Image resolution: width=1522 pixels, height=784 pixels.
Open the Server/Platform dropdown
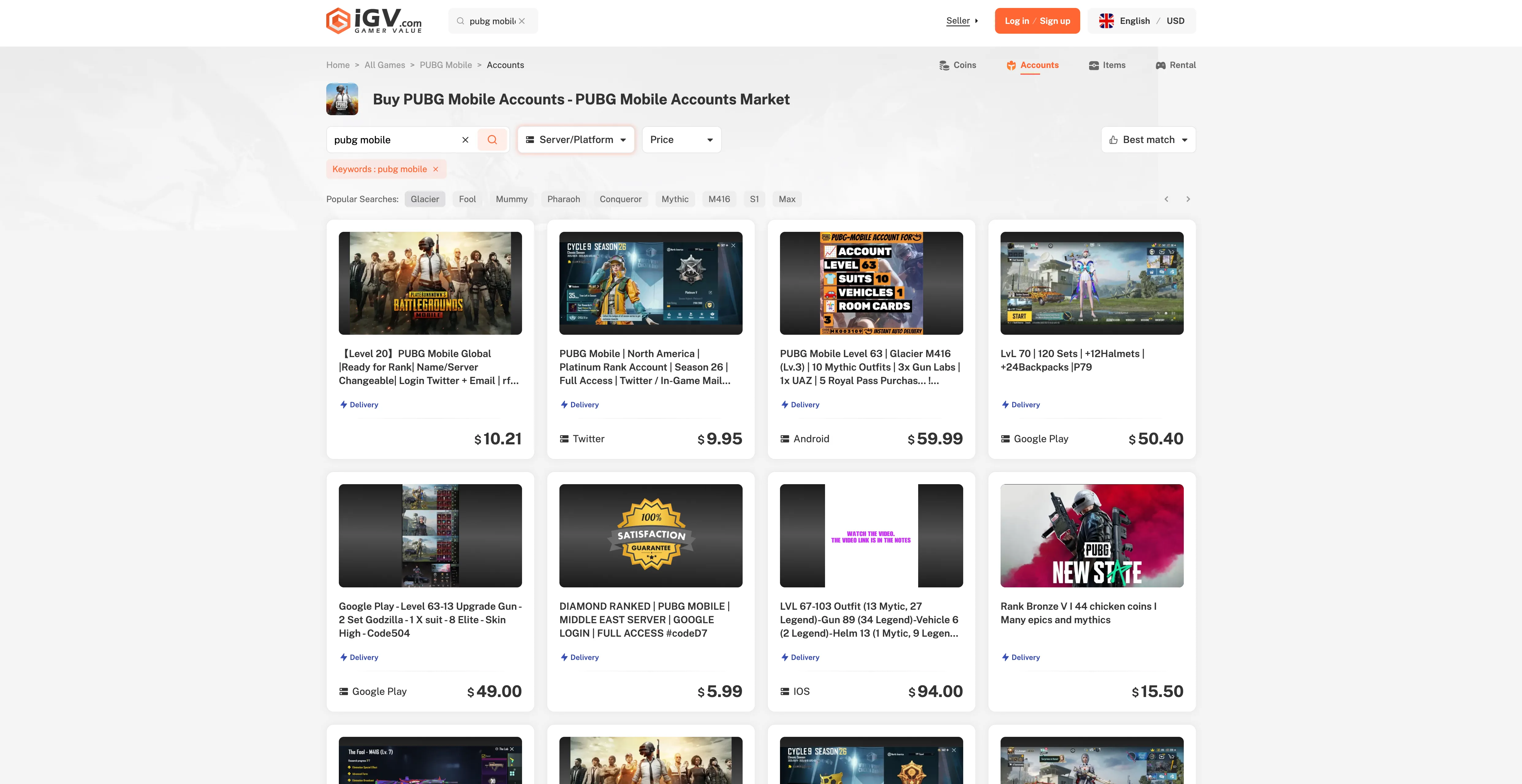point(575,139)
